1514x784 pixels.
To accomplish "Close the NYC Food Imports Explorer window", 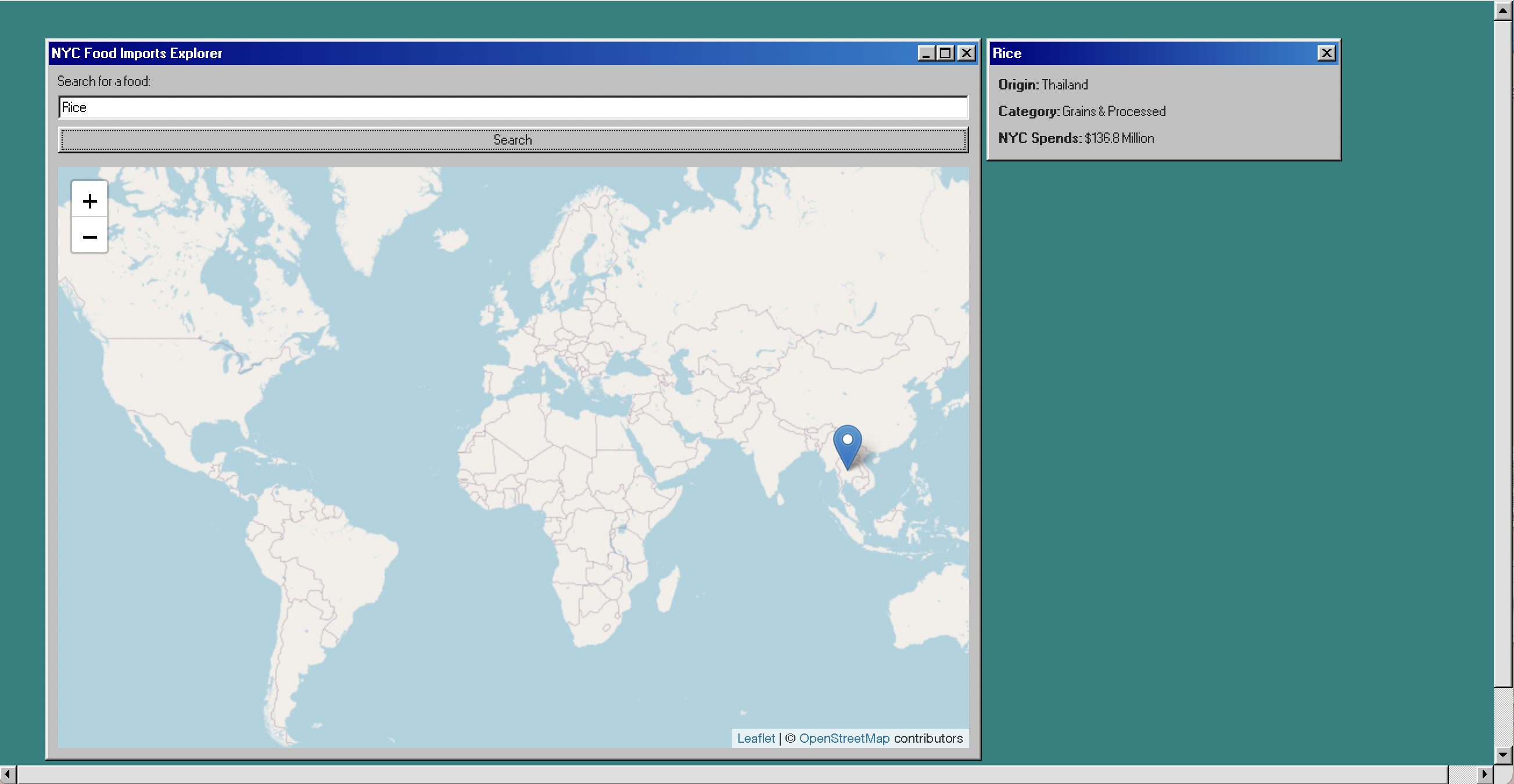I will click(966, 53).
